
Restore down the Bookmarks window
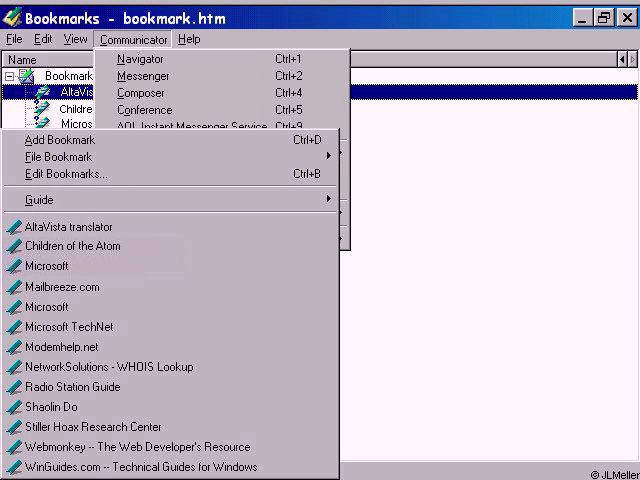tap(604, 18)
